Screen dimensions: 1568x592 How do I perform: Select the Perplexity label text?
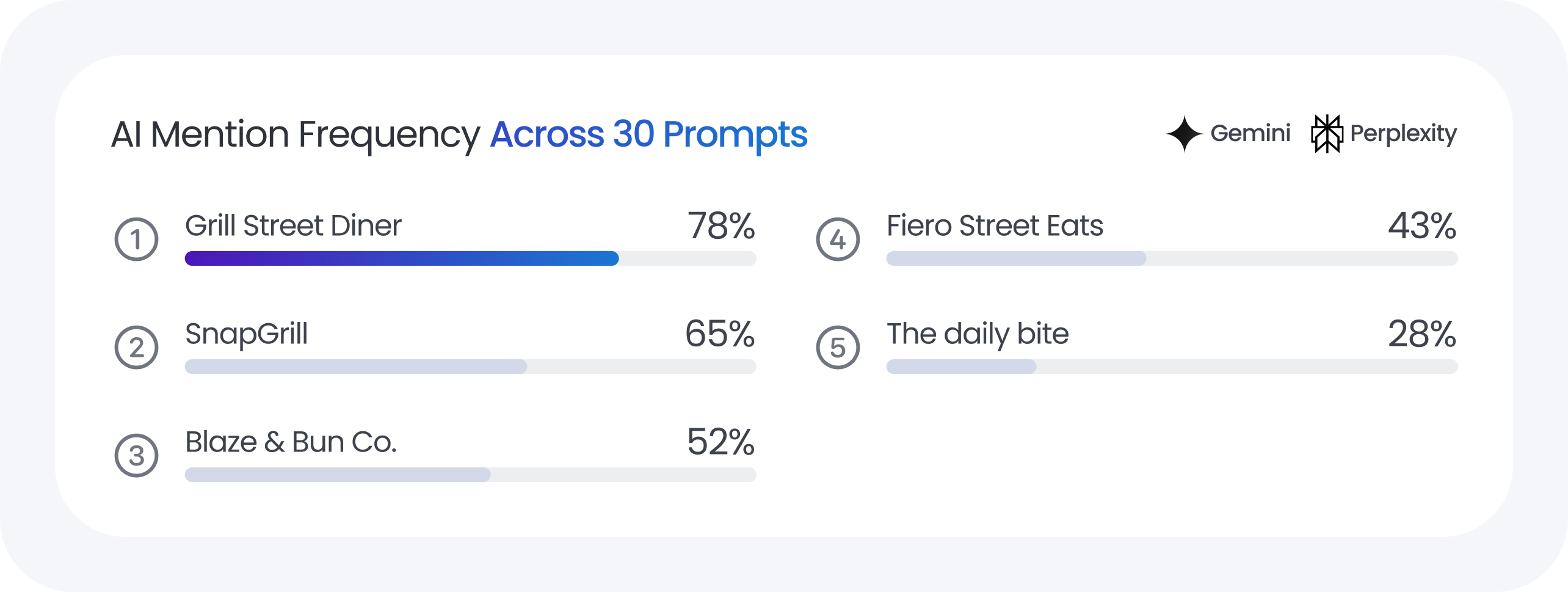1403,134
